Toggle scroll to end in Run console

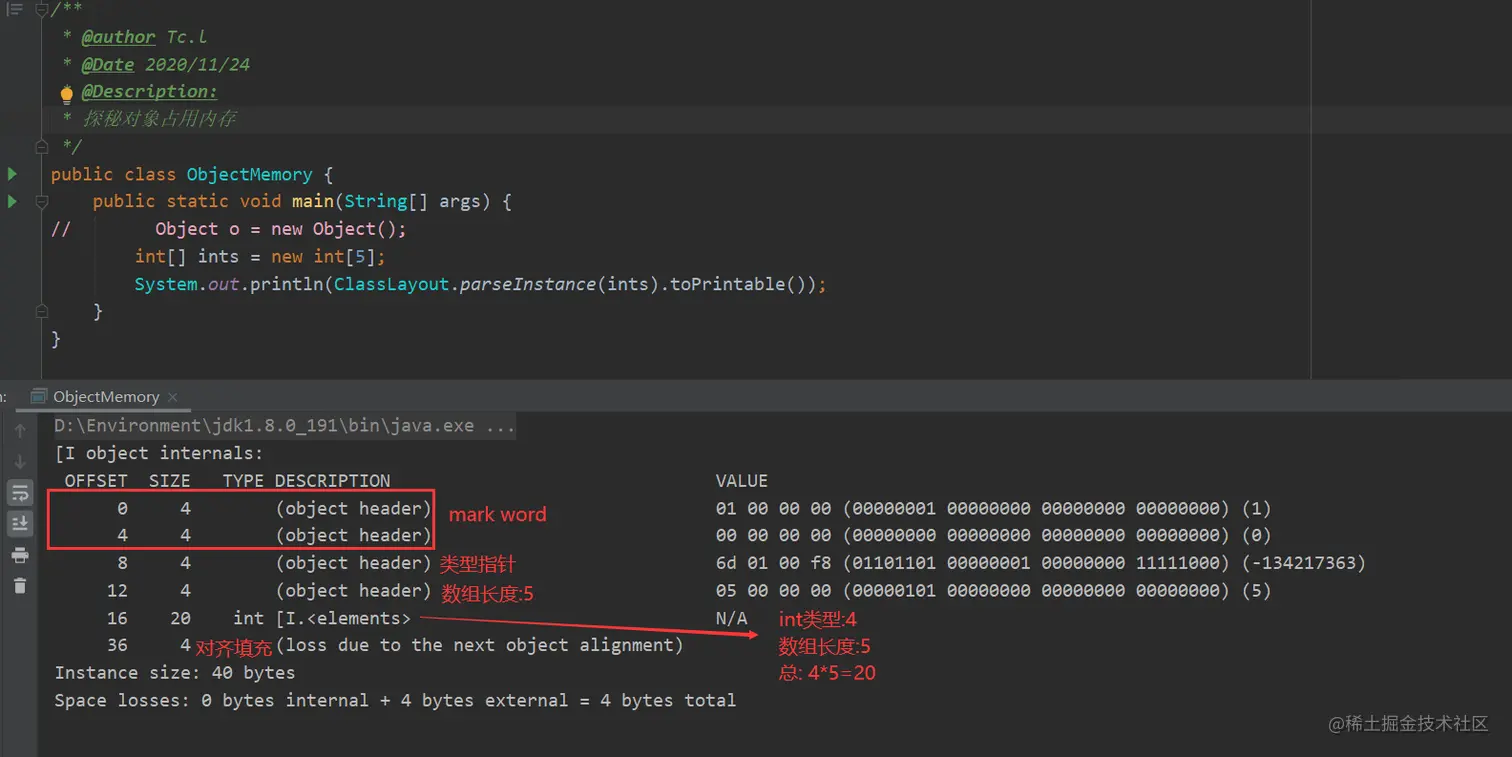[x=20, y=523]
